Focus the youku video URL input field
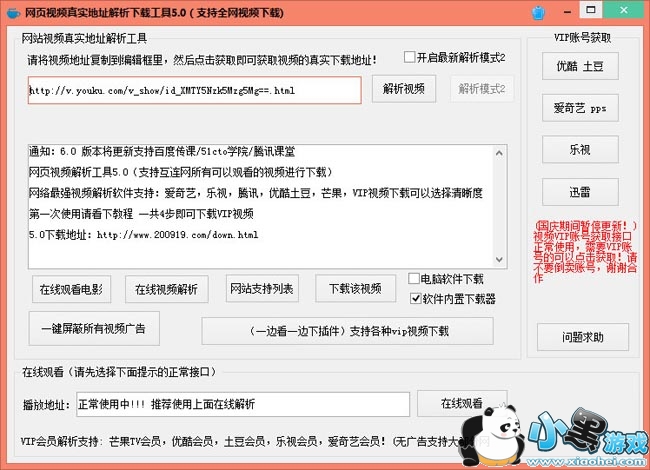Image resolution: width=650 pixels, height=470 pixels. click(194, 90)
